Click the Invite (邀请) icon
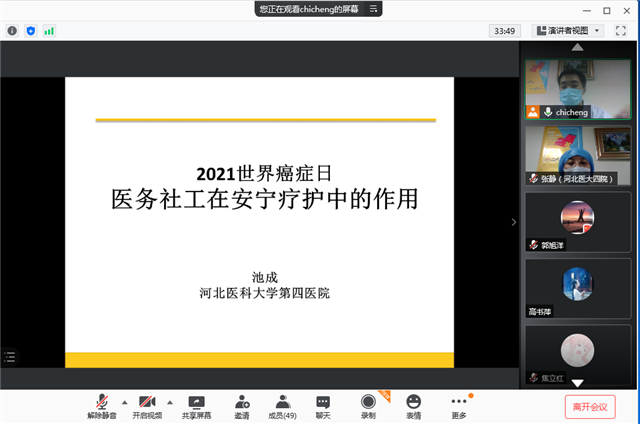This screenshot has width=640, height=424. 242,404
